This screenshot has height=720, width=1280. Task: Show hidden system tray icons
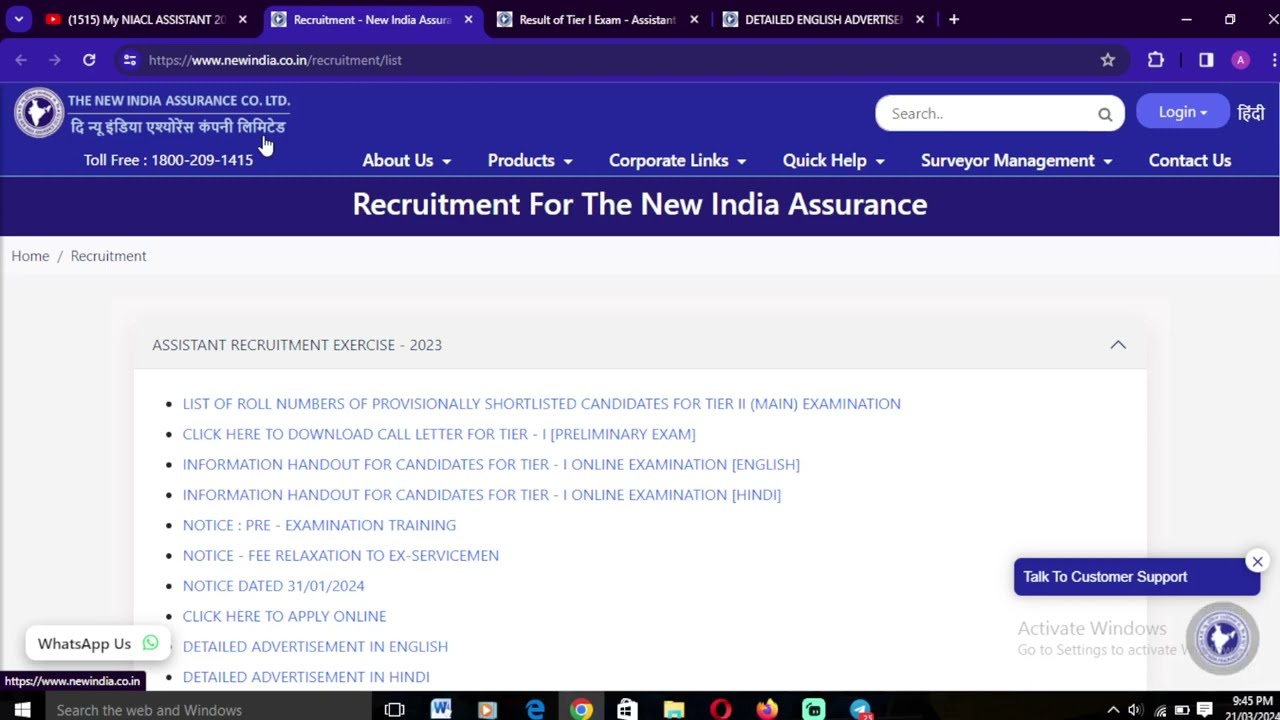1113,710
